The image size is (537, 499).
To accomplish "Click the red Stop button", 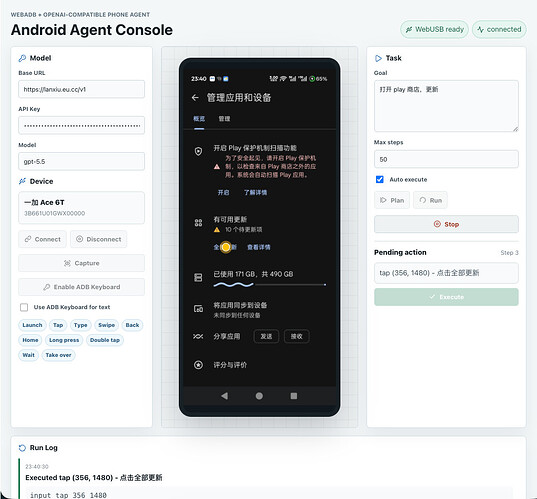I will click(x=446, y=224).
